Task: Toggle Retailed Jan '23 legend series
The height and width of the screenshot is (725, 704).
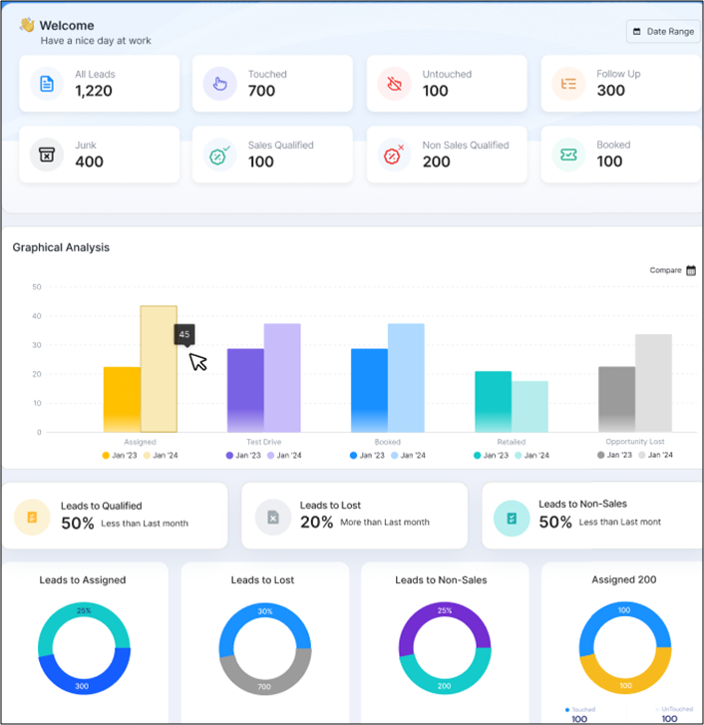Action: pyautogui.click(x=491, y=455)
